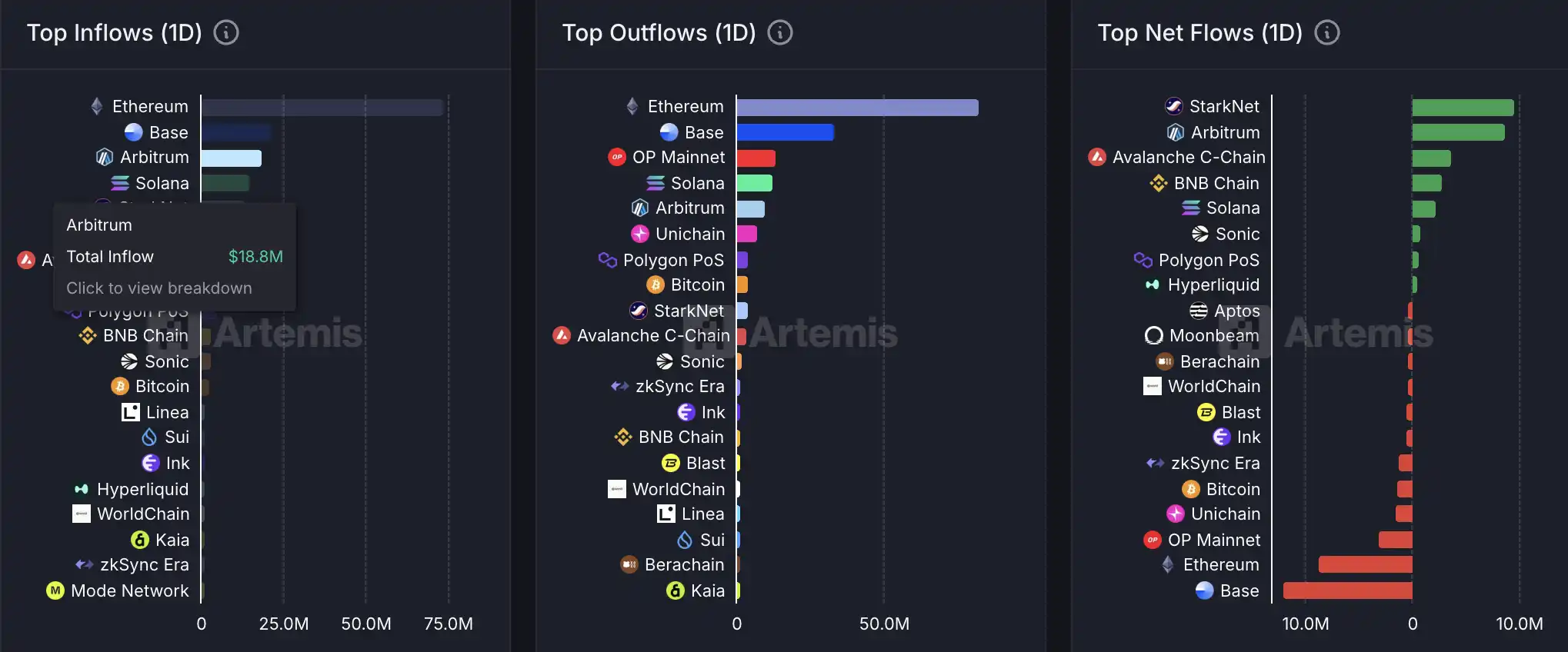Click the Ethereum outflow bar
Screen dimensions: 1568x652
coord(857,108)
